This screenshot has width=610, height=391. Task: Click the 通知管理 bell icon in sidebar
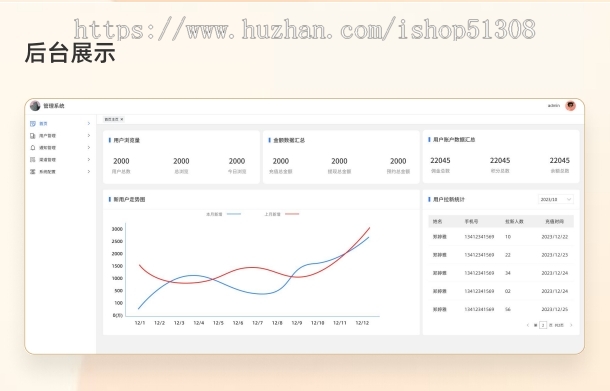coord(33,148)
